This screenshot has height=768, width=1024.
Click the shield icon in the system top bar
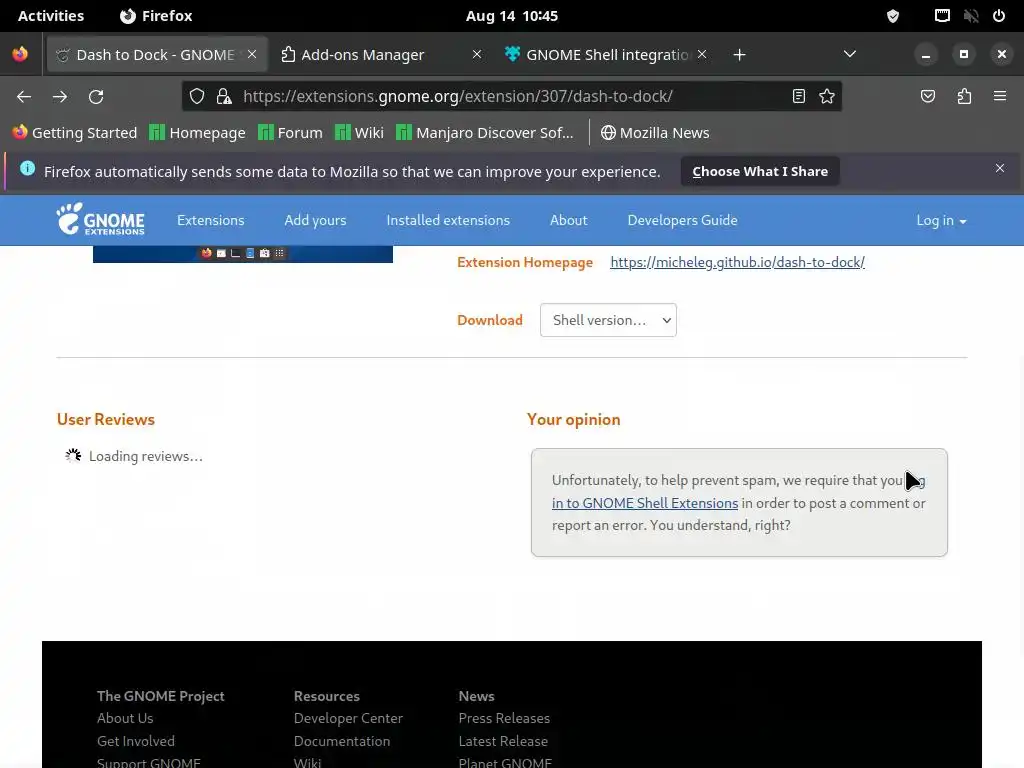[x=893, y=16]
